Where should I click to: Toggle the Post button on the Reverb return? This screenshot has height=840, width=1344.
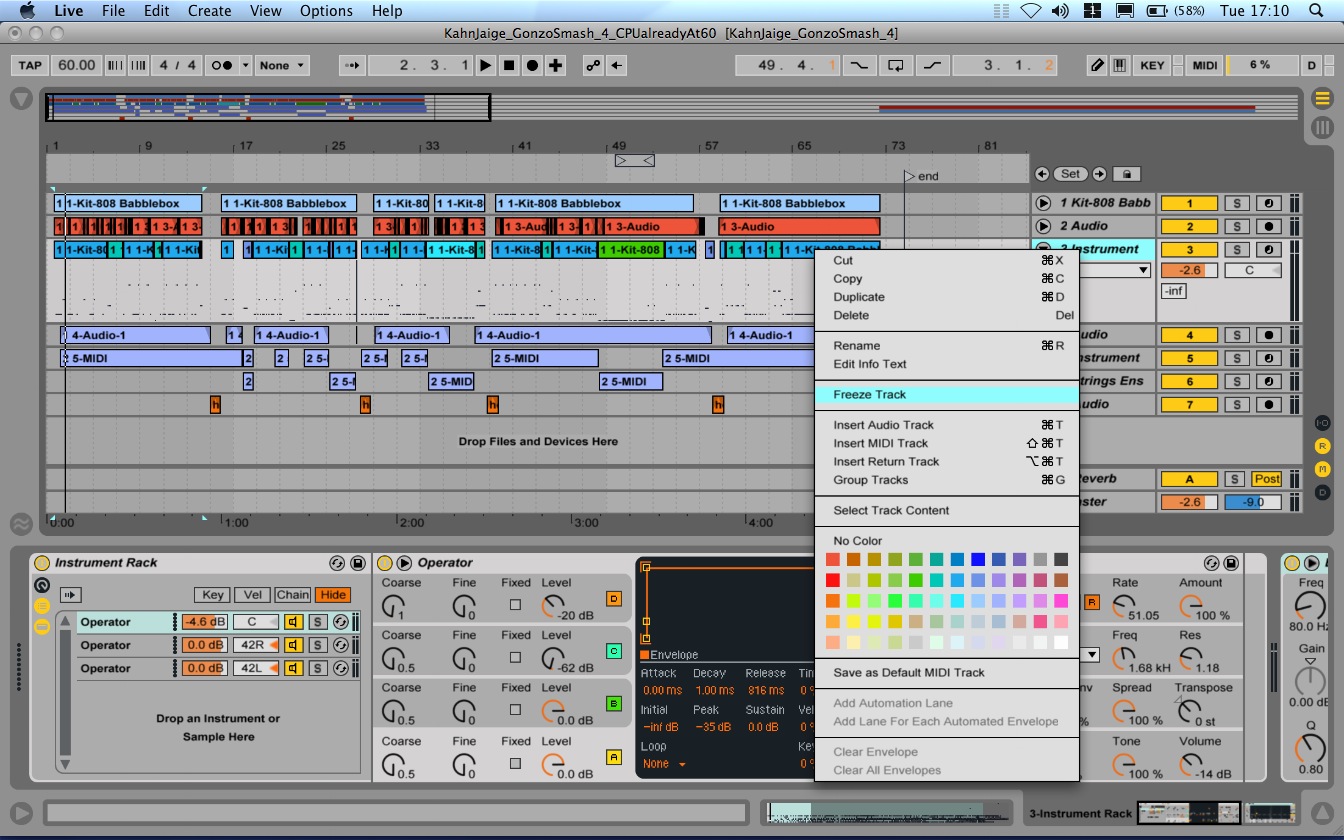[x=1267, y=479]
